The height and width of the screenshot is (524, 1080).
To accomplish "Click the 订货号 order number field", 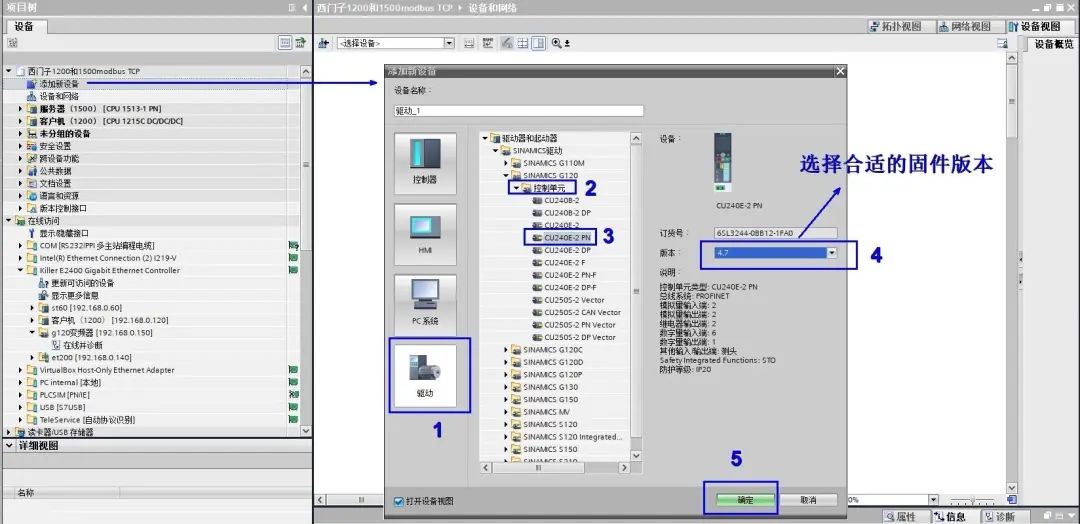I will (x=776, y=233).
